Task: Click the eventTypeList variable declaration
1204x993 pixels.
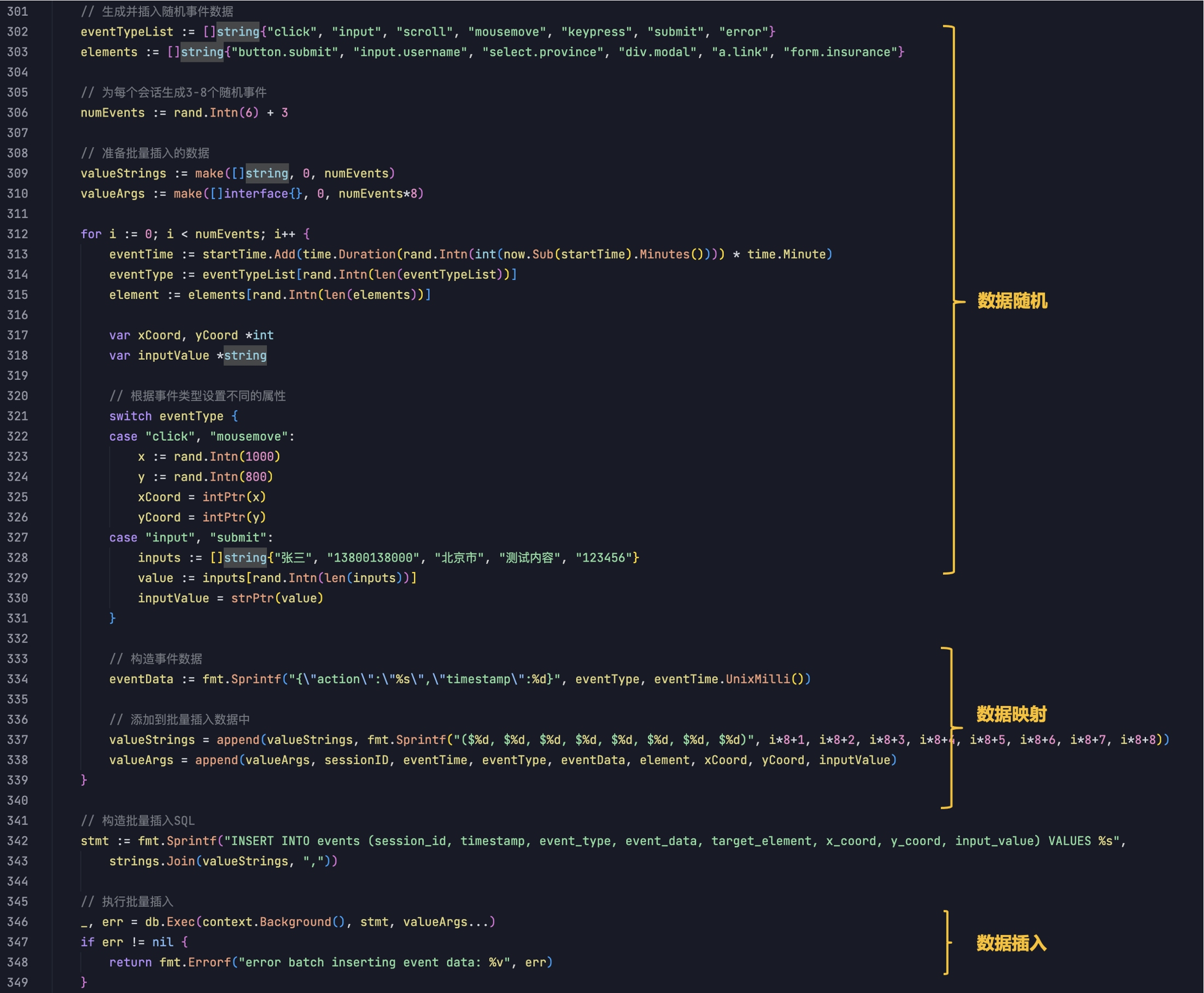Action: [126, 32]
